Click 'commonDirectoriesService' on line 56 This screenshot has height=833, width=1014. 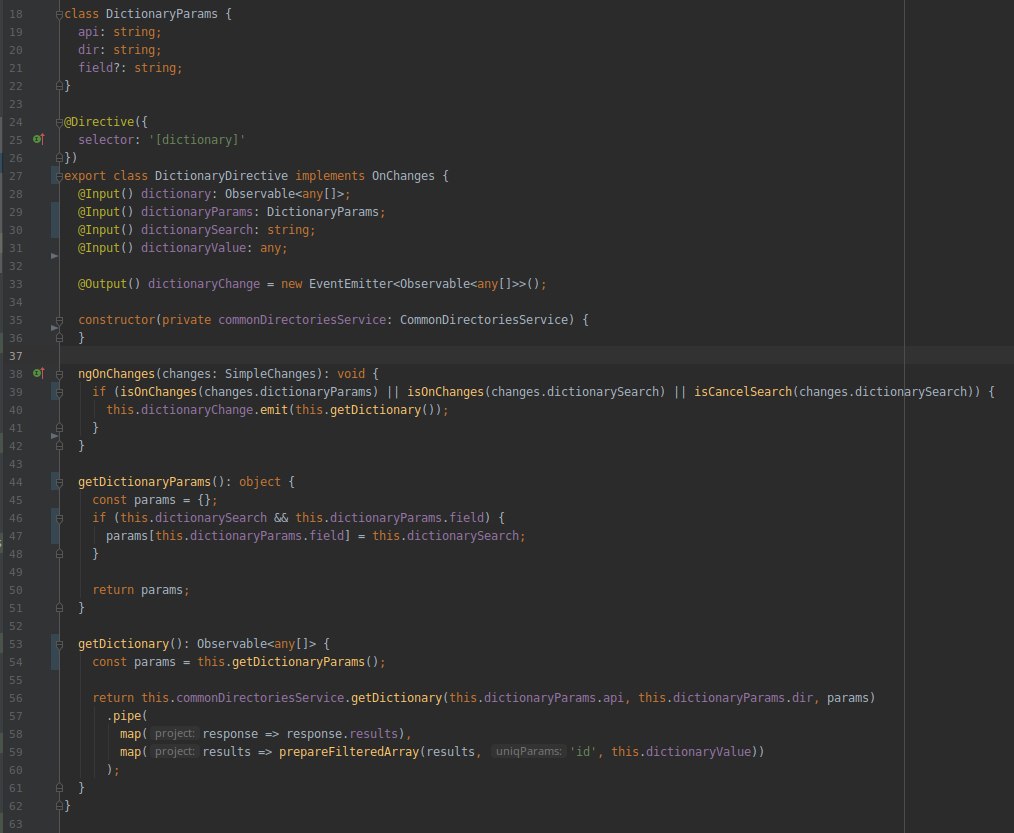(260, 698)
